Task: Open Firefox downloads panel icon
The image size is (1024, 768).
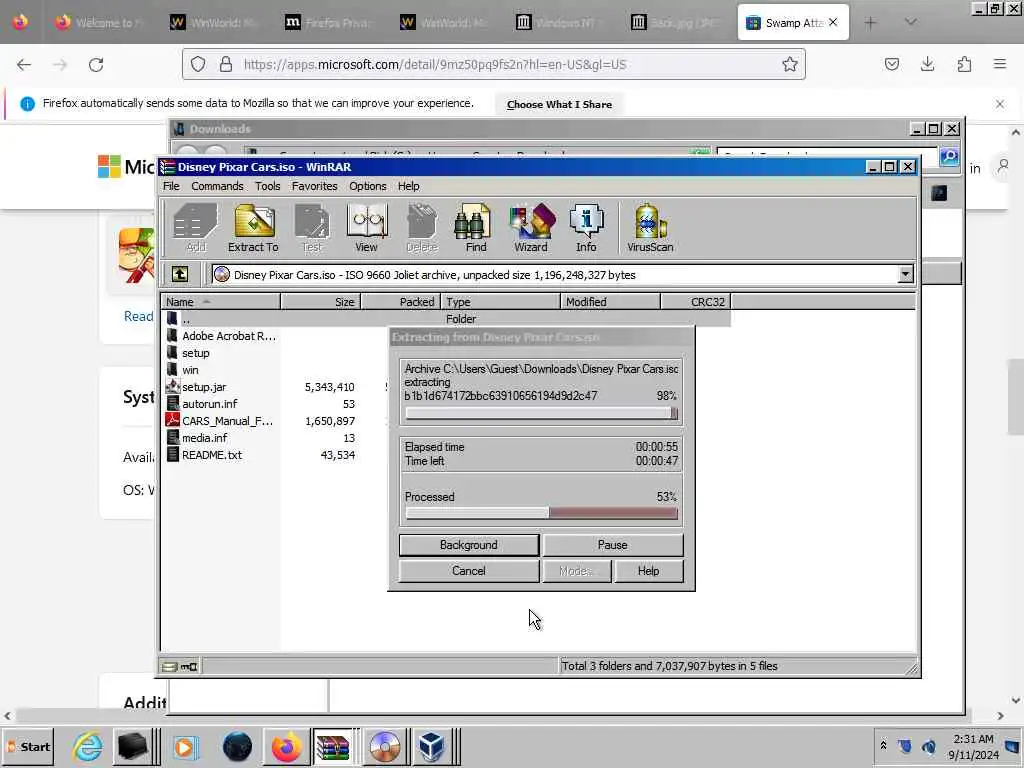Action: [927, 64]
